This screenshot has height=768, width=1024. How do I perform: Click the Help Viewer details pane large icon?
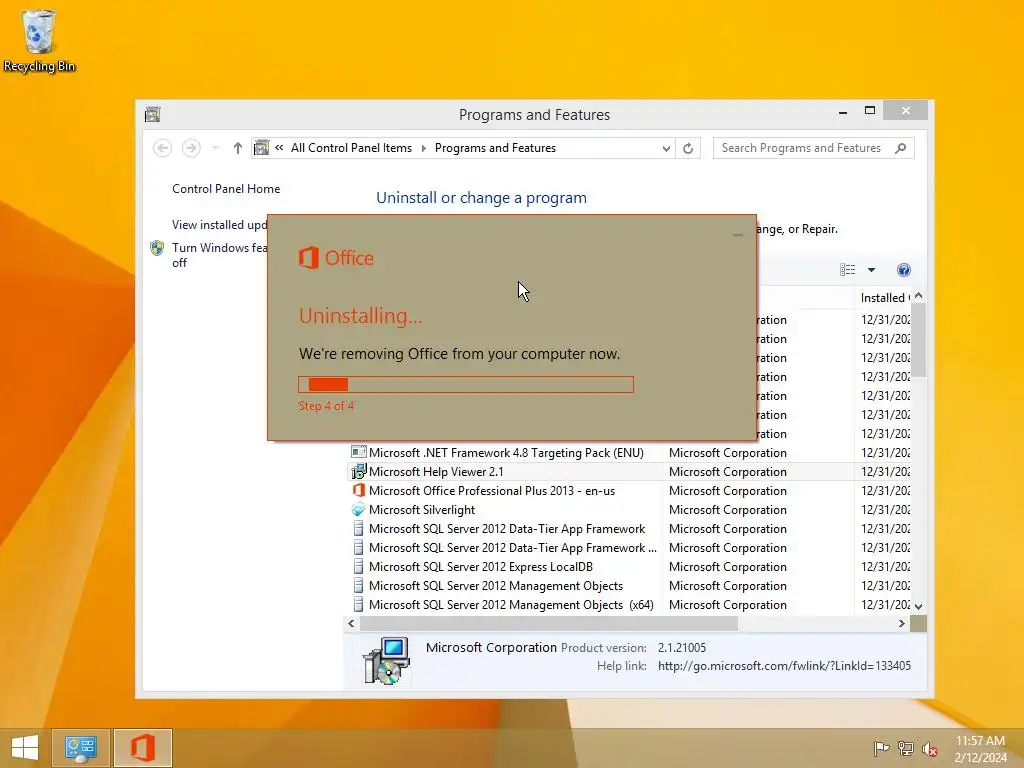click(387, 660)
